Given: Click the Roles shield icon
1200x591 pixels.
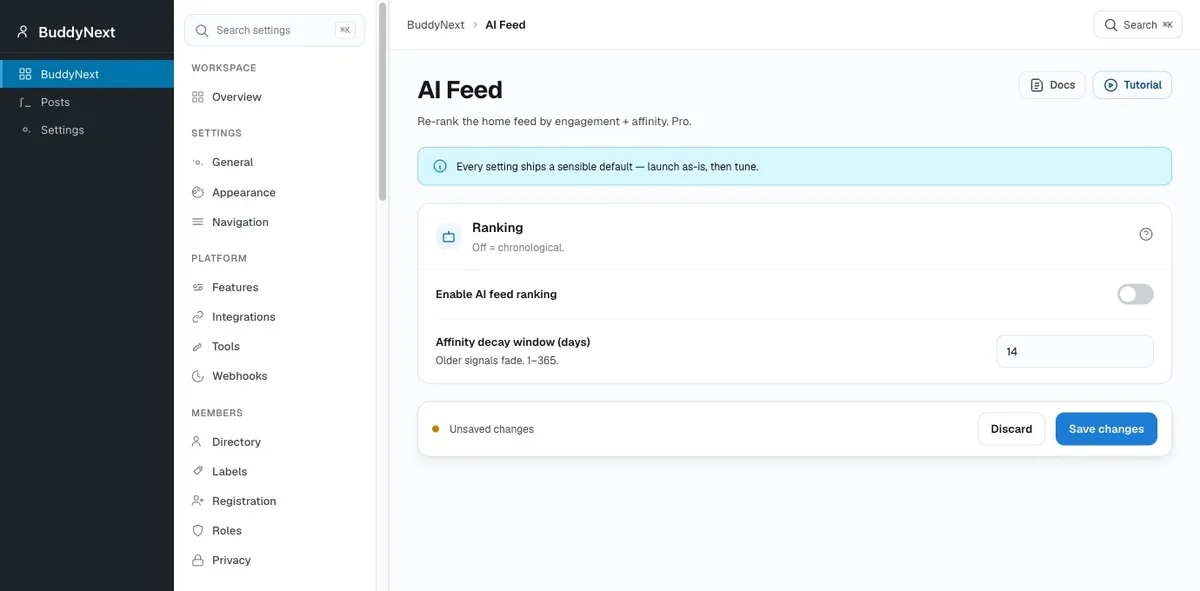Looking at the screenshot, I should click(198, 531).
